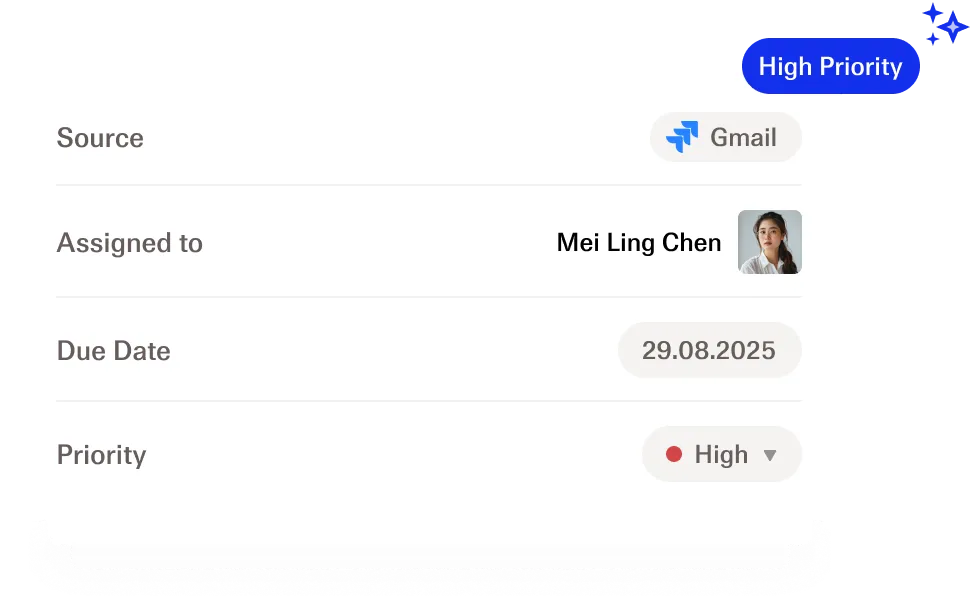Click the large sparkle star

pyautogui.click(x=953, y=28)
